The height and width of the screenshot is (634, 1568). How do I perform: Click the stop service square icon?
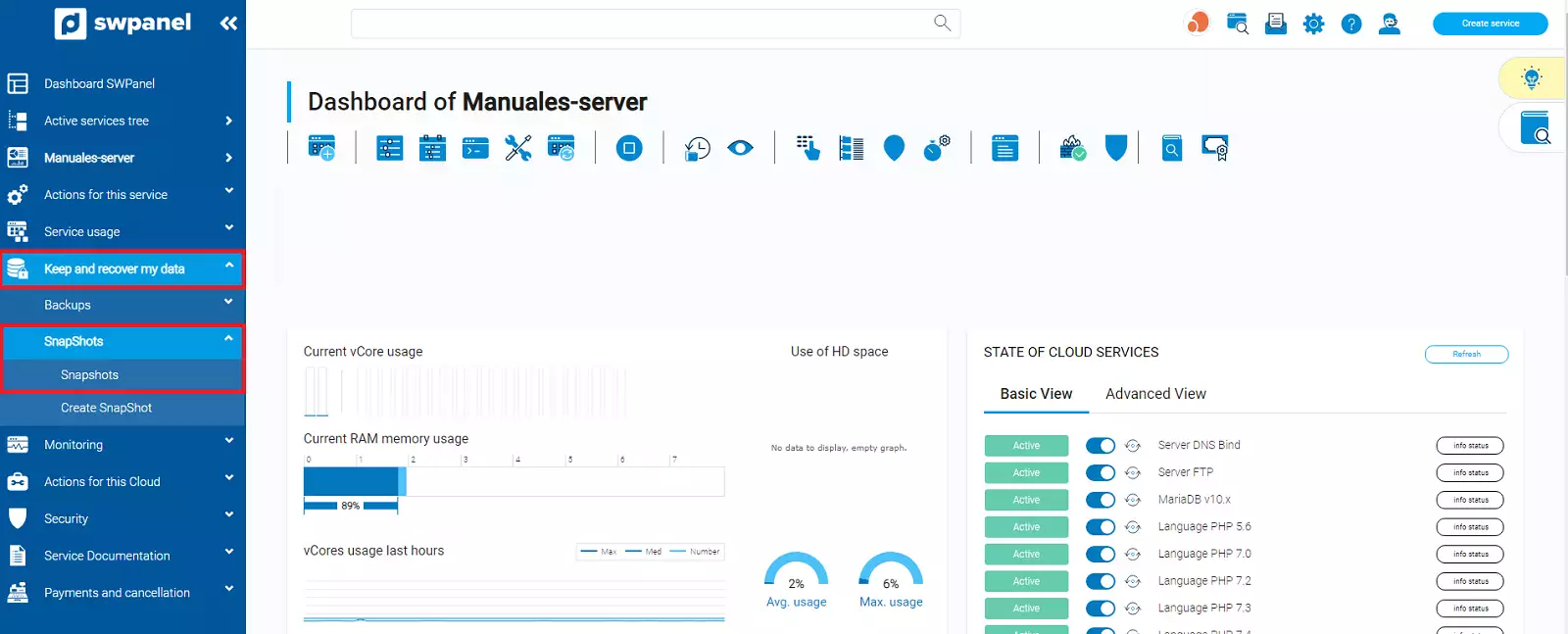tap(629, 148)
